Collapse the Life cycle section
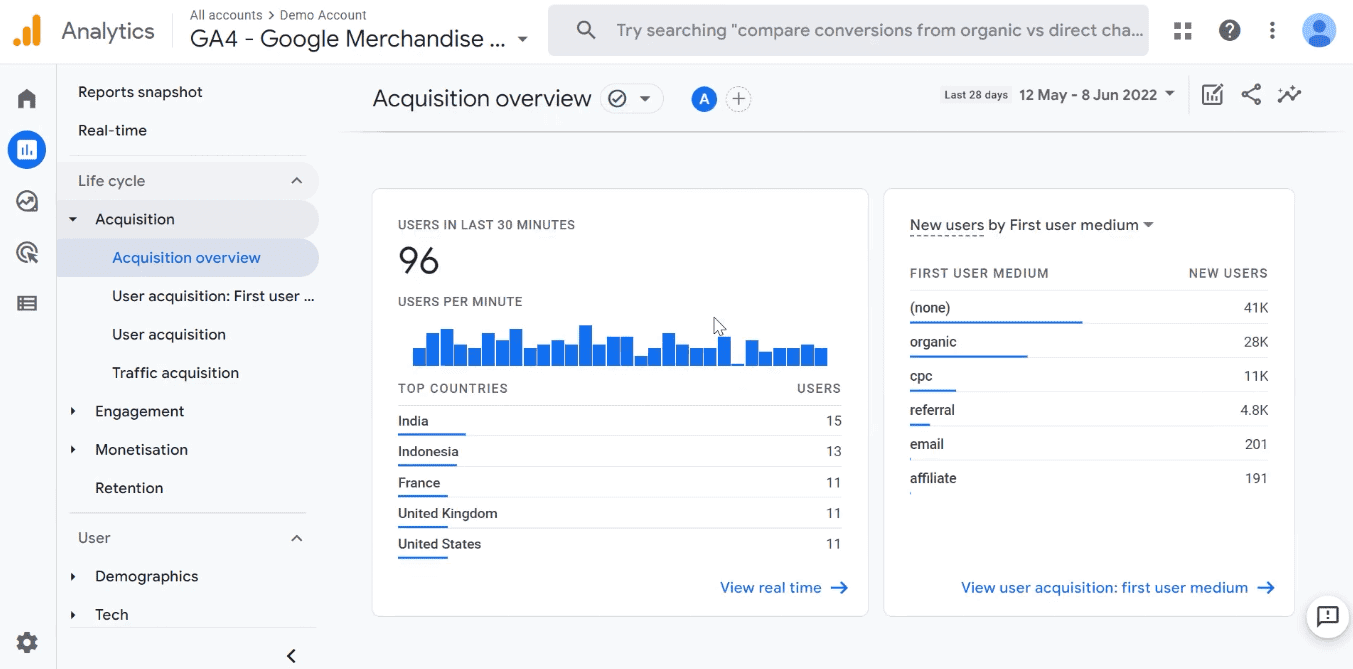Viewport: 1353px width, 669px height. (296, 181)
